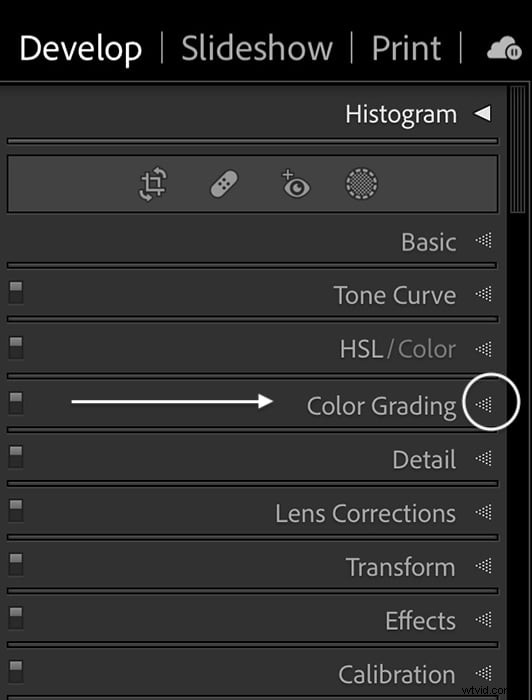The width and height of the screenshot is (532, 700).
Task: Click the Tone Curve panel title
Action: coord(395,296)
